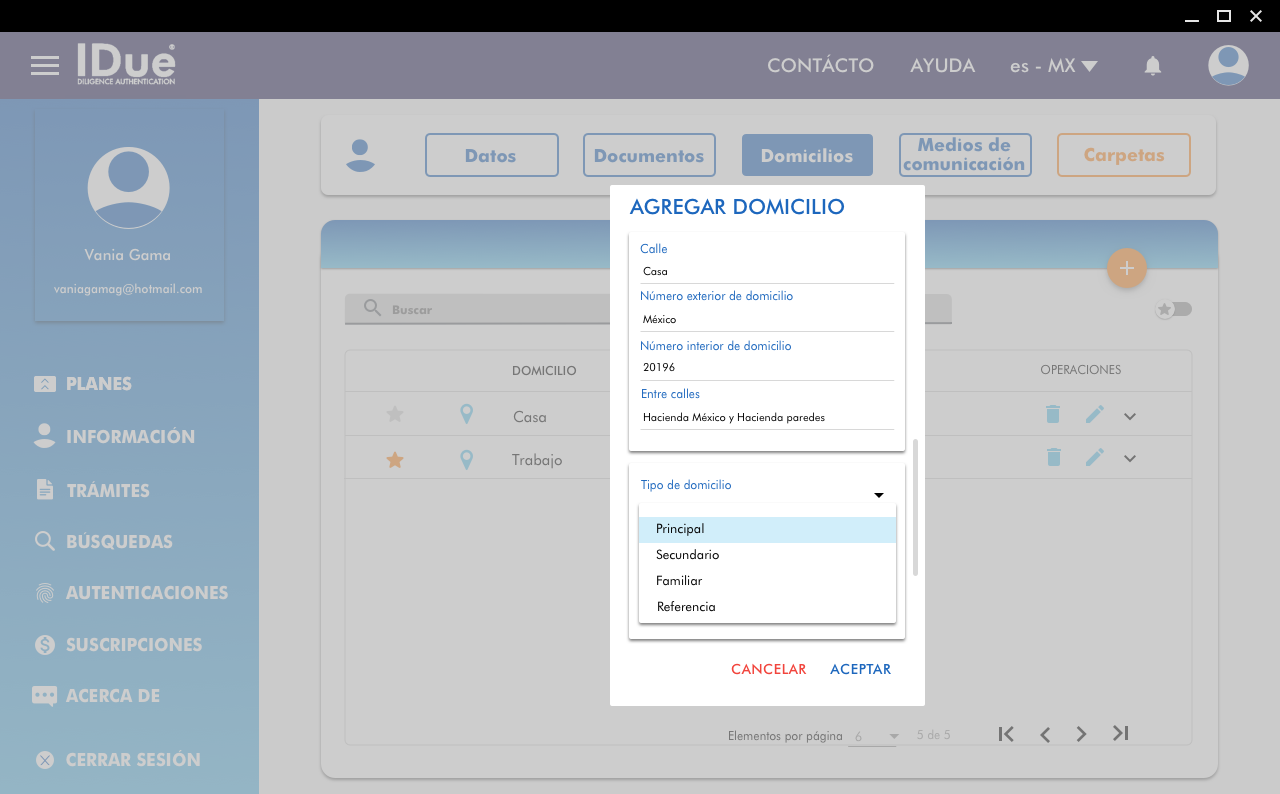Delete the Casa address with trash icon
The height and width of the screenshot is (794, 1280).
point(1053,415)
